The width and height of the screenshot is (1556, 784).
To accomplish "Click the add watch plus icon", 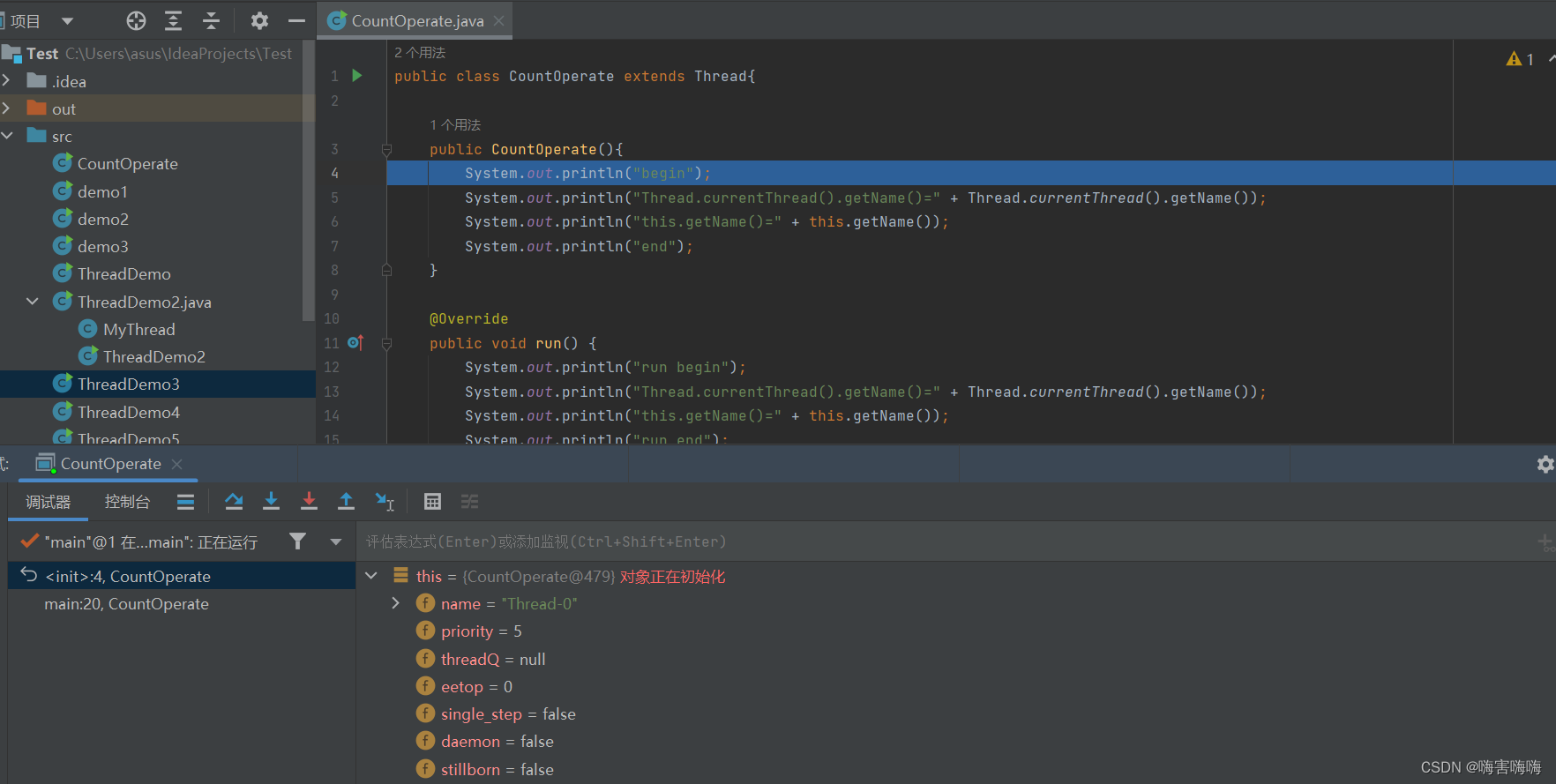I will [x=1545, y=542].
